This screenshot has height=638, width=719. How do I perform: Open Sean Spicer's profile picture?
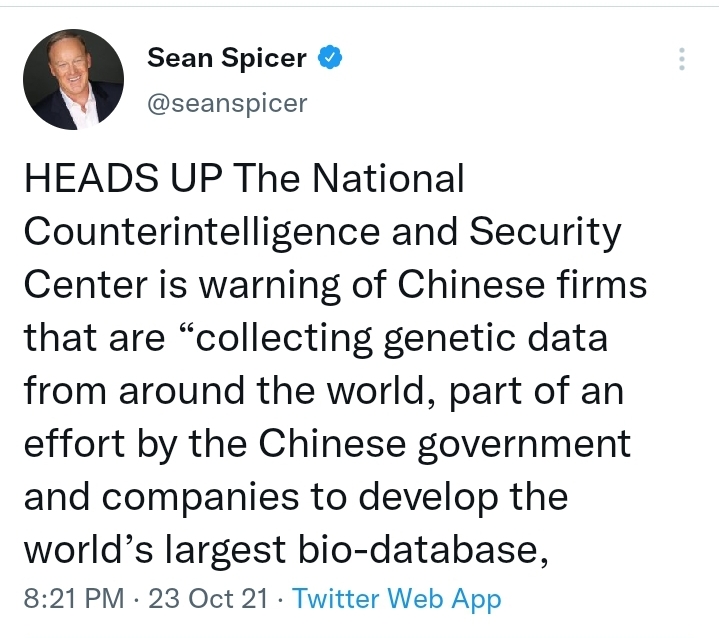click(73, 79)
